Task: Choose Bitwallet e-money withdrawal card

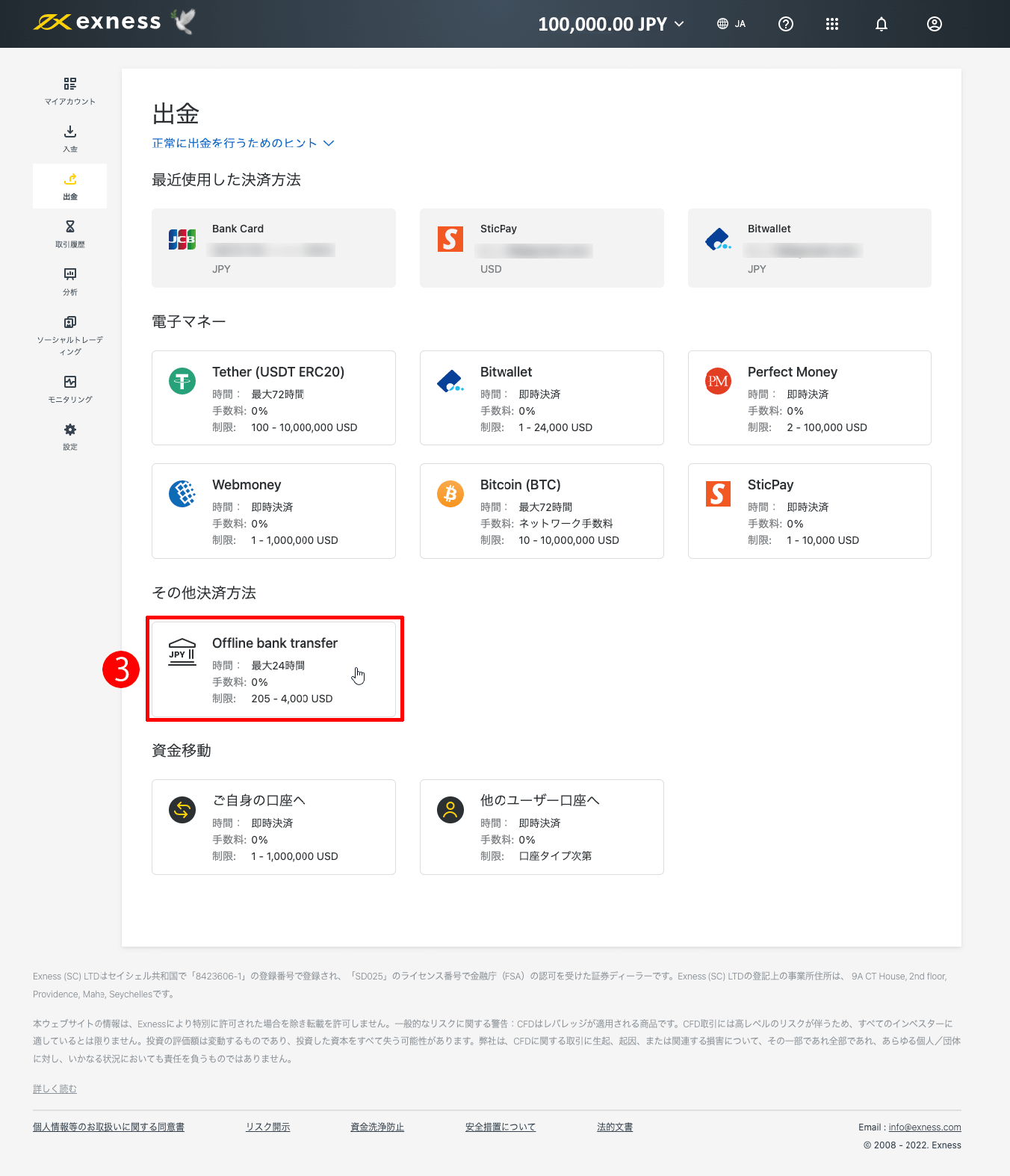Action: point(542,398)
